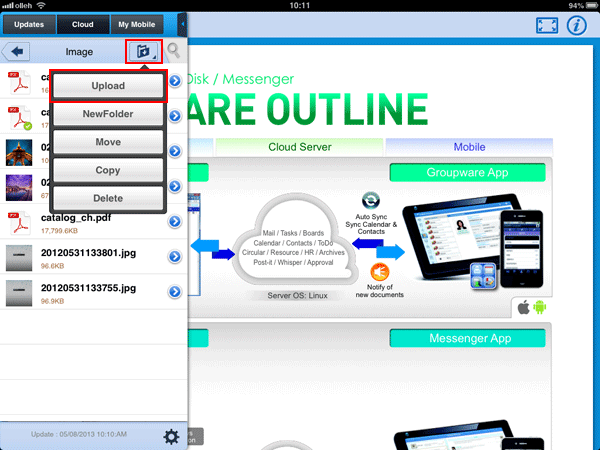Open the info icon in top bar

(576, 25)
